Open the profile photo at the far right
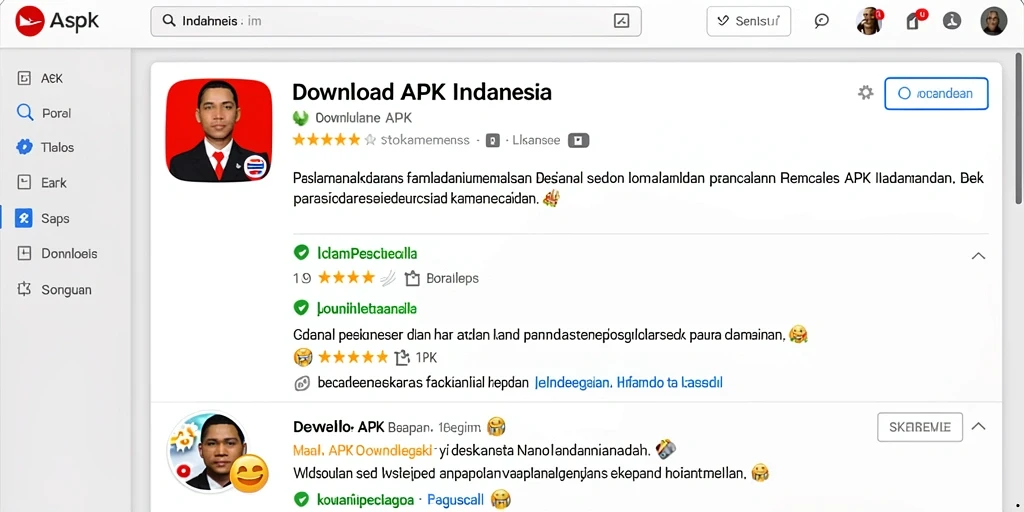The height and width of the screenshot is (512, 1024). [x=993, y=21]
